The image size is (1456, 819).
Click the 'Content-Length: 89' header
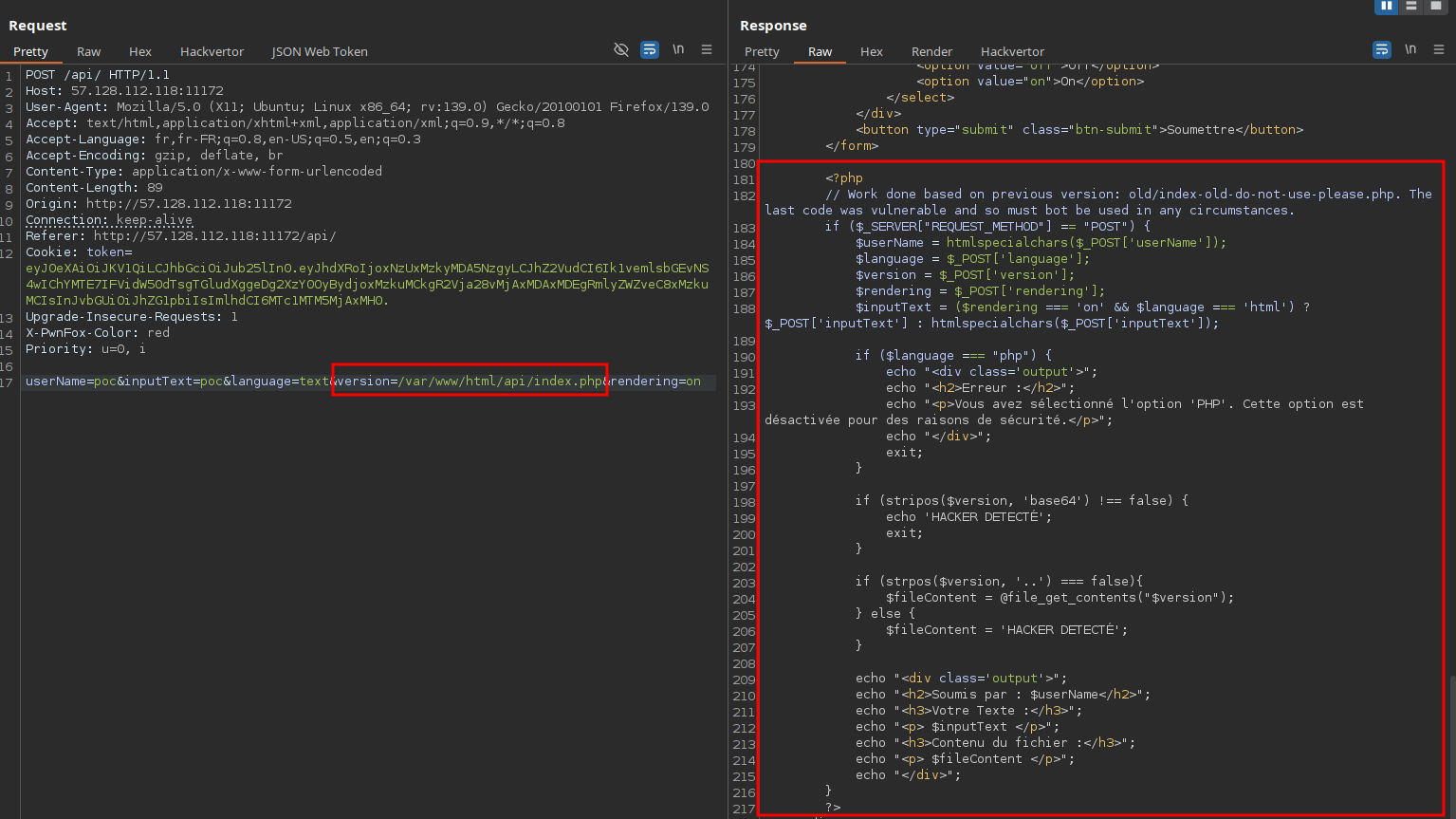(x=94, y=188)
